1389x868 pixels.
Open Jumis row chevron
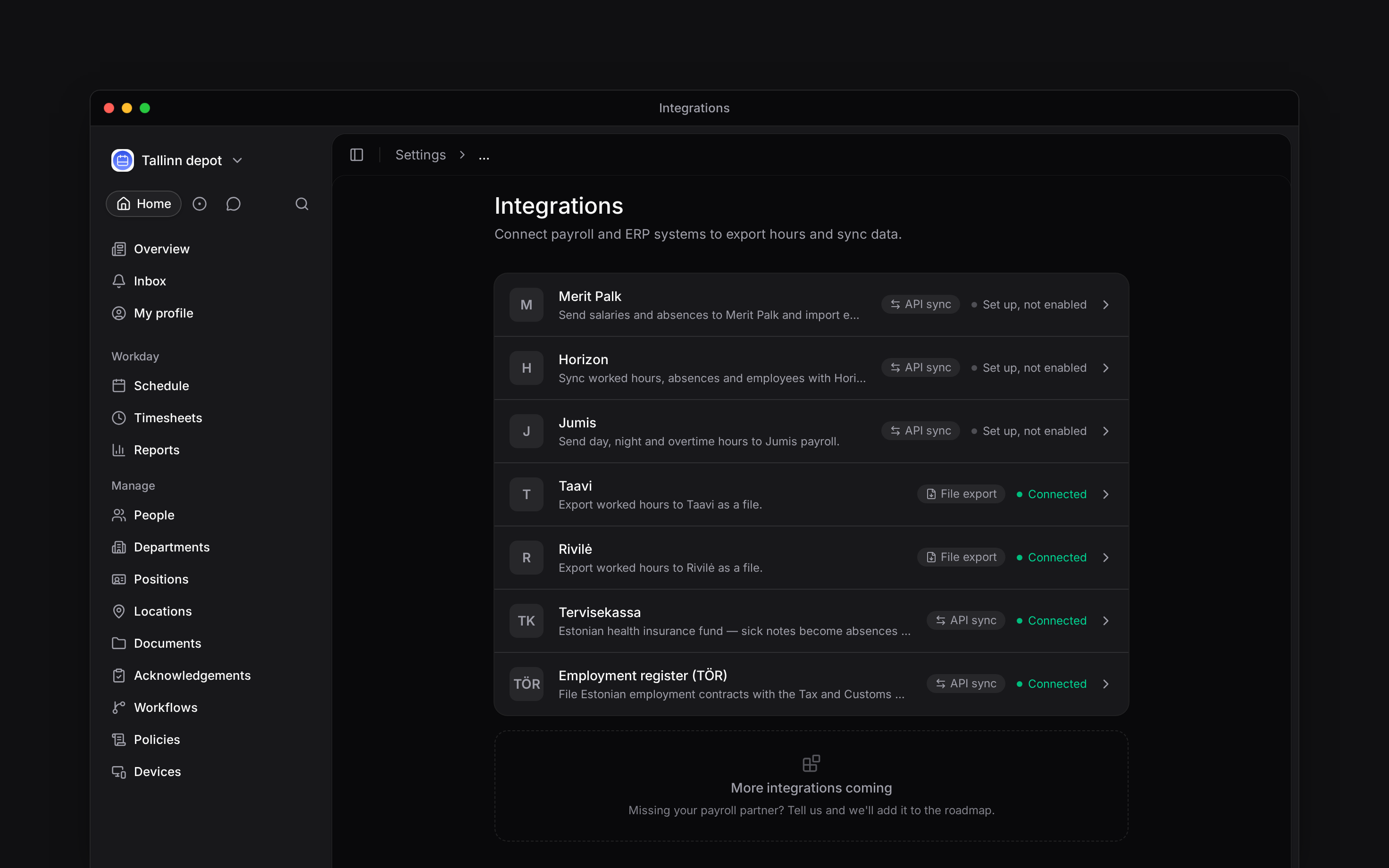[1105, 431]
